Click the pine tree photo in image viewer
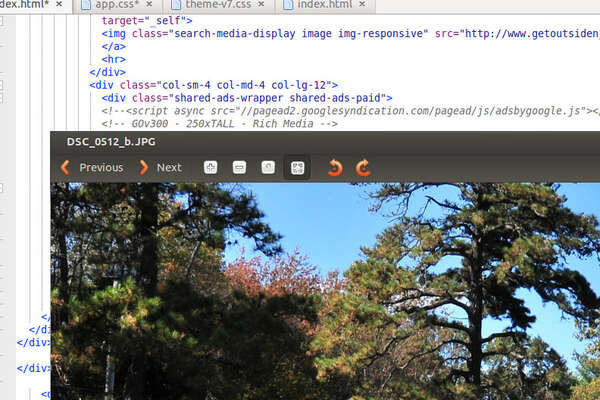600x400 pixels. [x=325, y=291]
